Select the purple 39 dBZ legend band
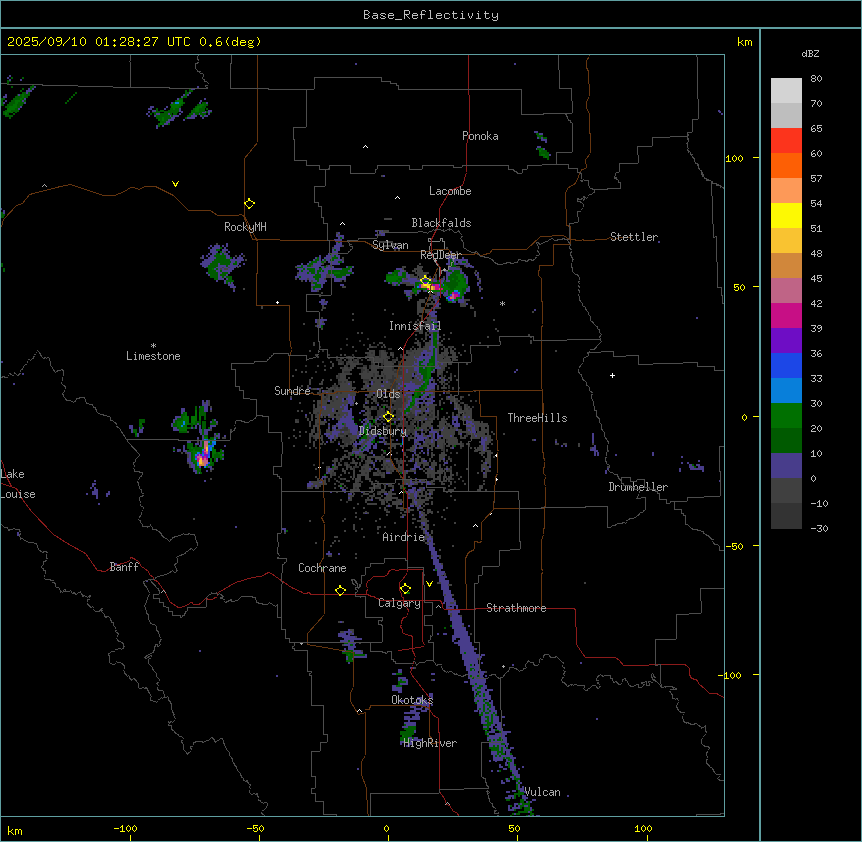This screenshot has width=862, height=842. pyautogui.click(x=786, y=340)
